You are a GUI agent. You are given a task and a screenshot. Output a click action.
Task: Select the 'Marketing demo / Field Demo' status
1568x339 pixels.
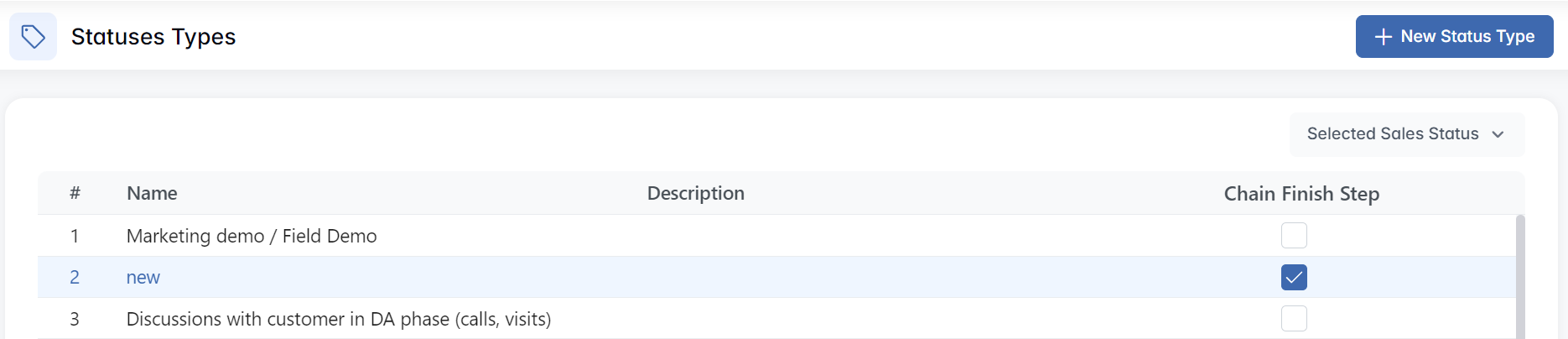252,237
